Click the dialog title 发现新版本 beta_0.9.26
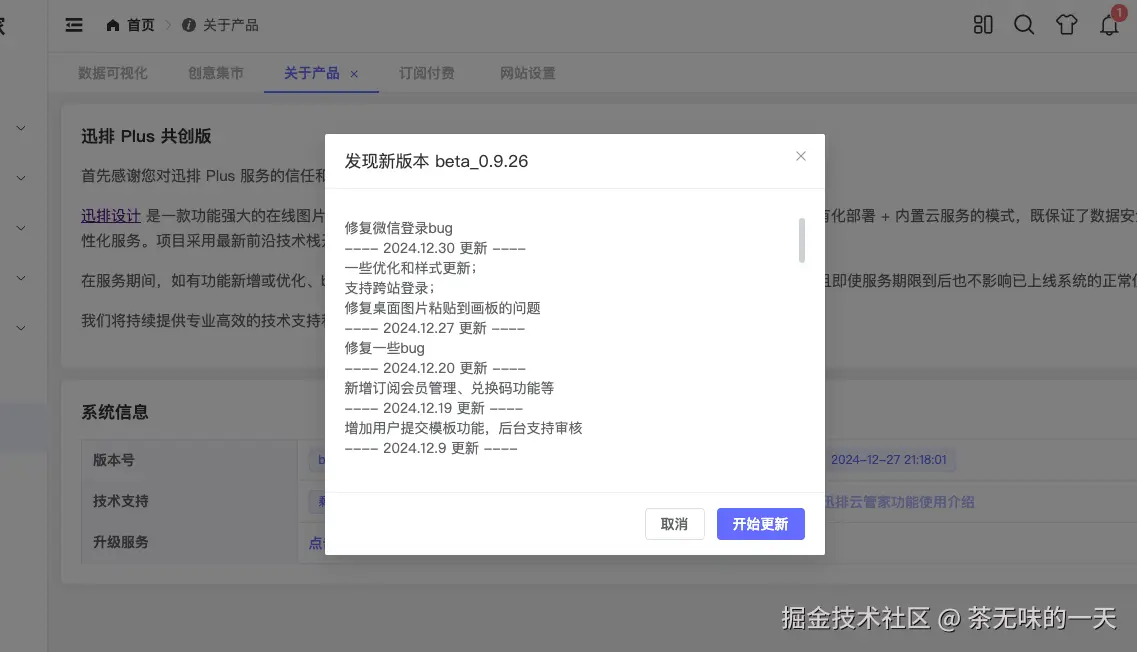 (x=437, y=161)
